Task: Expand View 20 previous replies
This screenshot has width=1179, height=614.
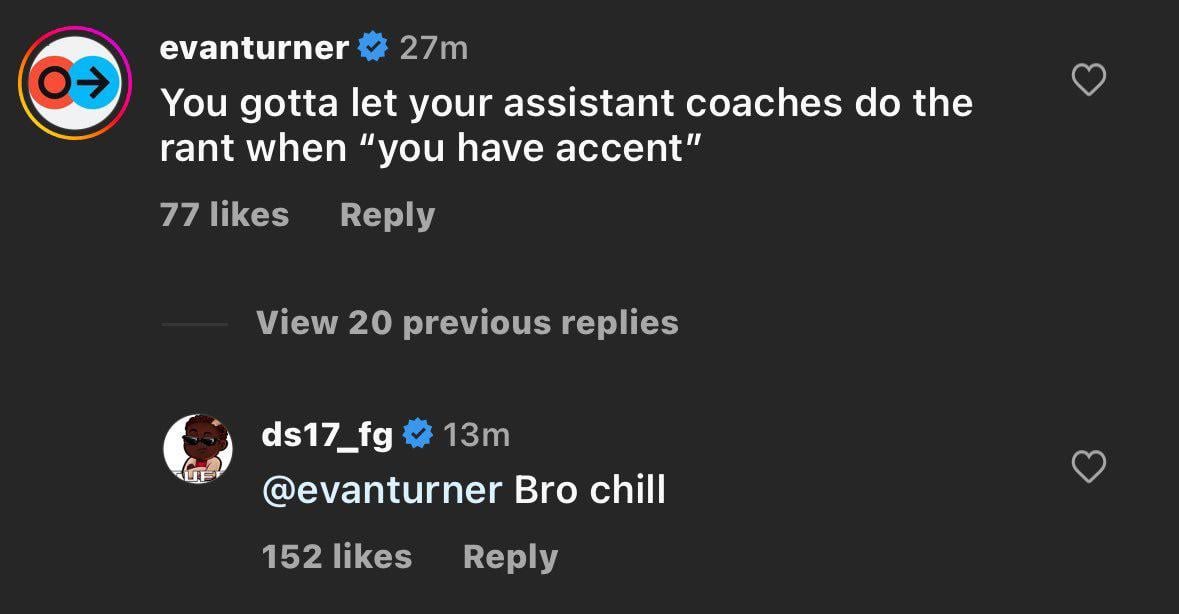Action: pos(467,323)
